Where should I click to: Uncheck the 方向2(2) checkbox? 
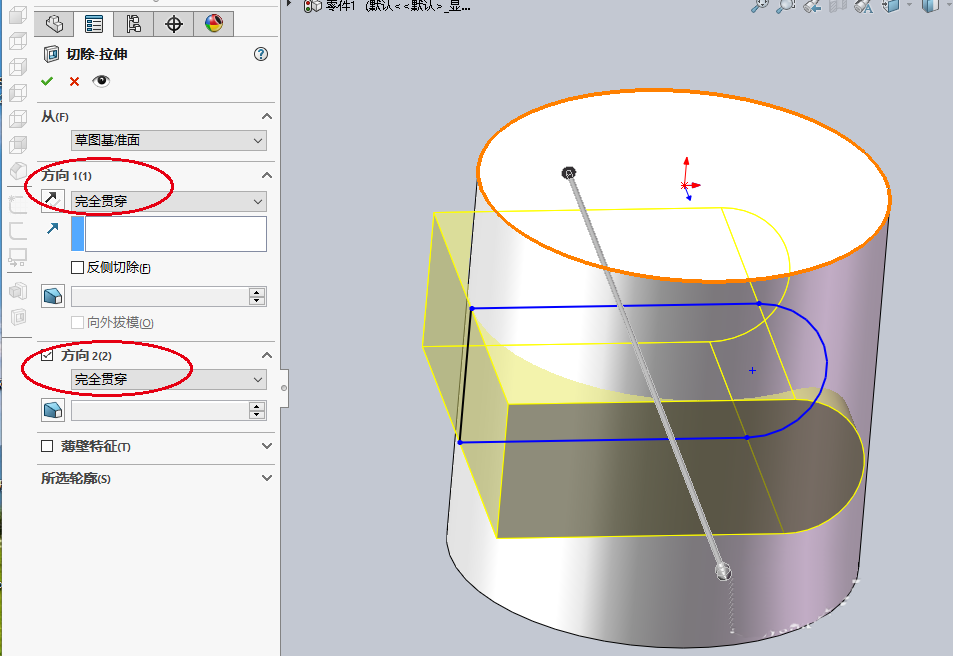[x=48, y=354]
